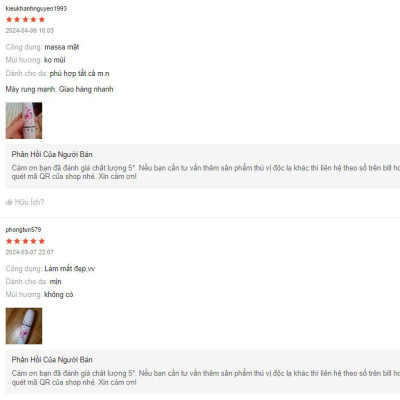Screen dimensions: 400x400
Task: Open phongtun579's review photo thumbnail
Action: 24,326
